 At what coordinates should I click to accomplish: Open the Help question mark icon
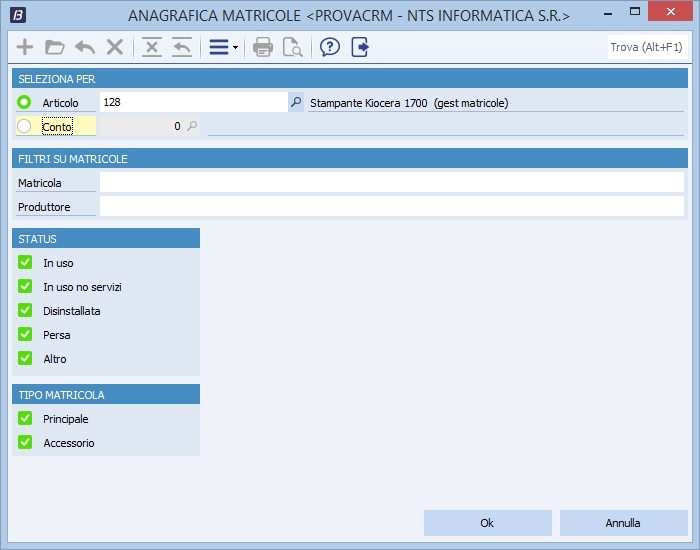click(329, 47)
